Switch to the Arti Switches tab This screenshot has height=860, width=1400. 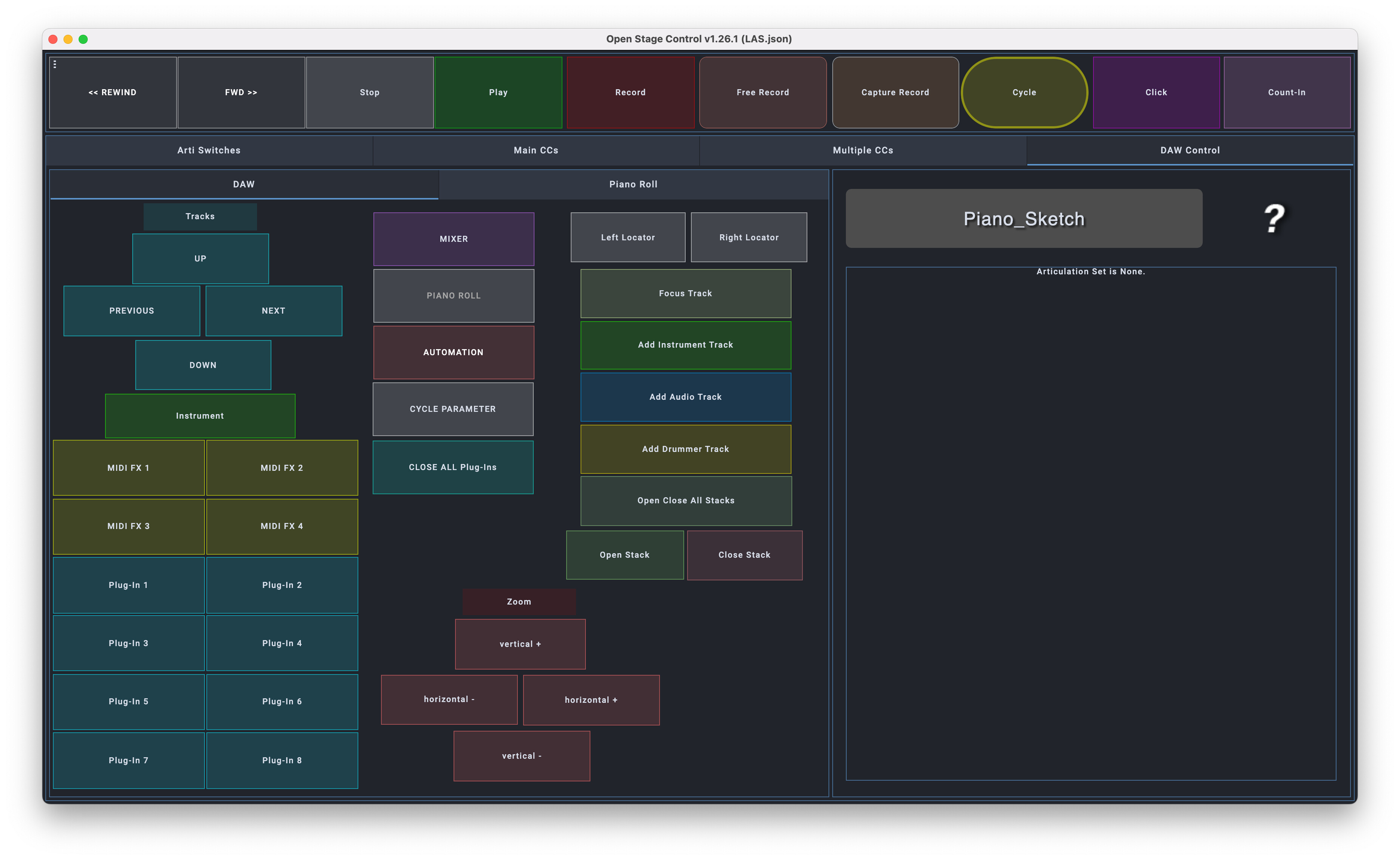209,150
